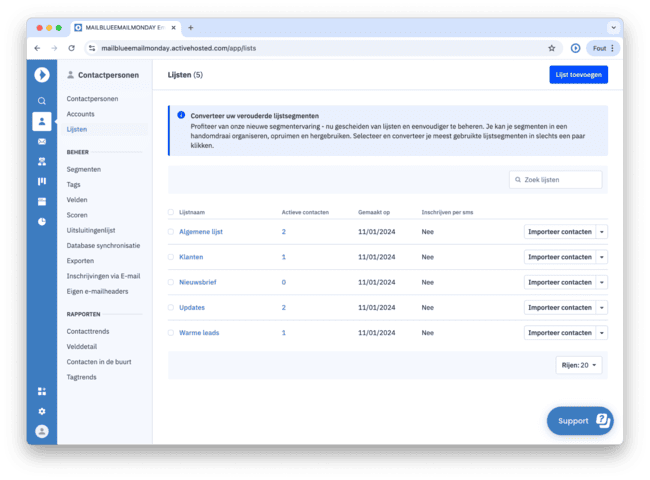This screenshot has height=480, width=650.
Task: Open the Campaigns envelope icon
Action: (x=42, y=141)
